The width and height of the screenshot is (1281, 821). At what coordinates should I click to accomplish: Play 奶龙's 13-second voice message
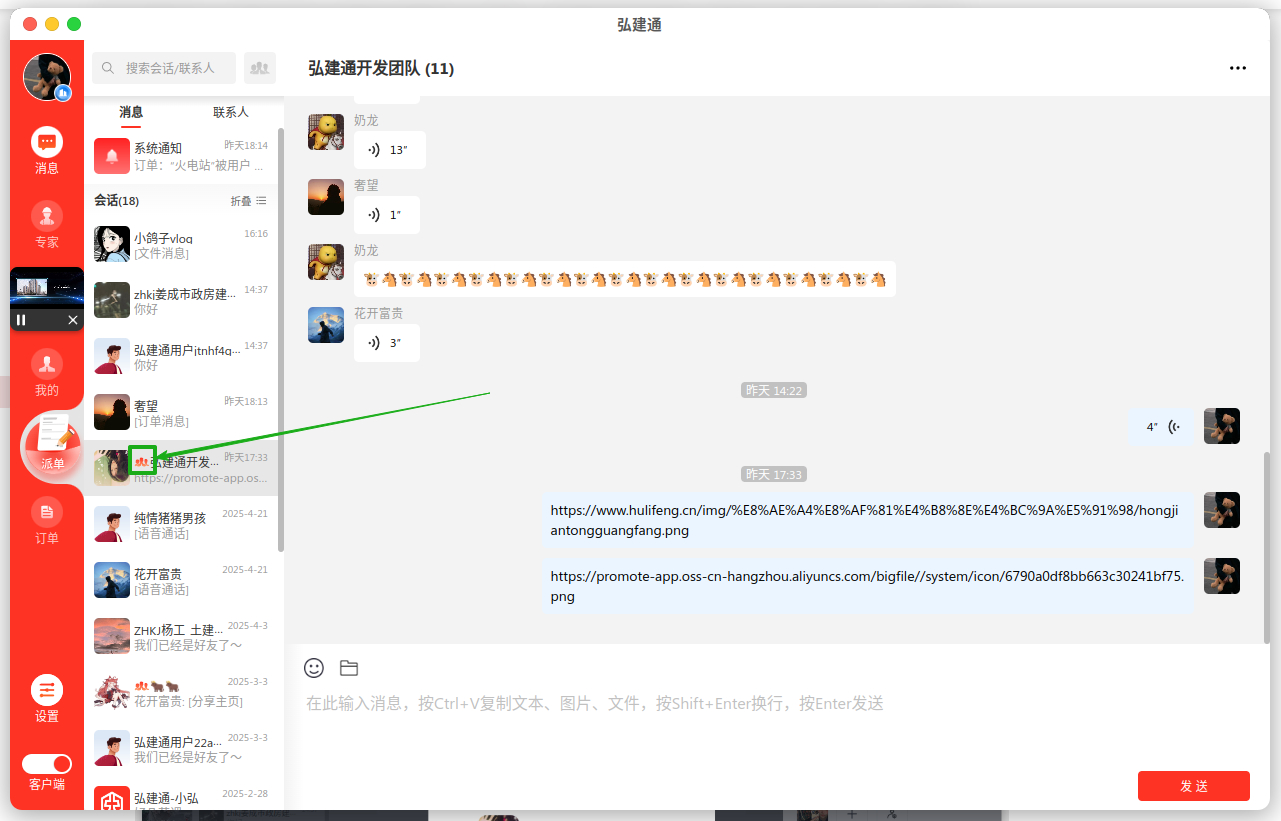click(x=389, y=150)
